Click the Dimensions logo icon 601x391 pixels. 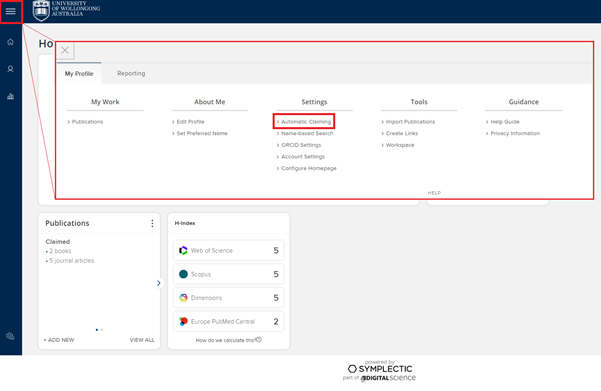coord(183,298)
